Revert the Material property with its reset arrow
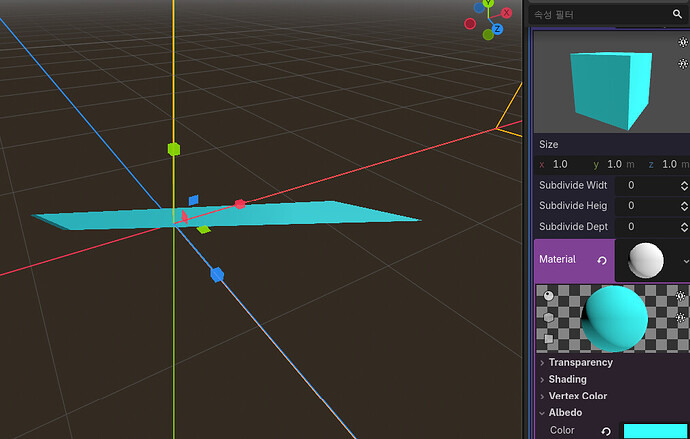 602,260
